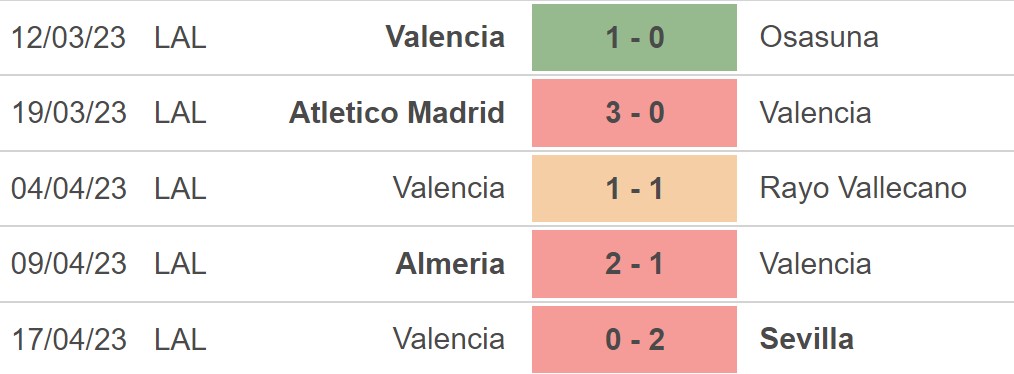The width and height of the screenshot is (1014, 374).
Task: Click Valencia in the Sevilla match row
Action: coord(448,339)
